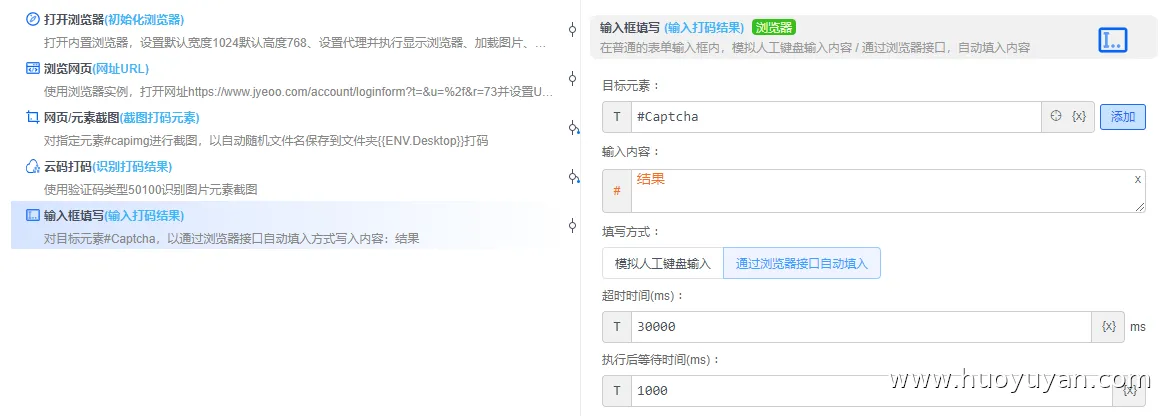The image size is (1161, 416).
Task: Click description 对指定元素#capimg进行截图
Action: pyautogui.click(x=266, y=141)
